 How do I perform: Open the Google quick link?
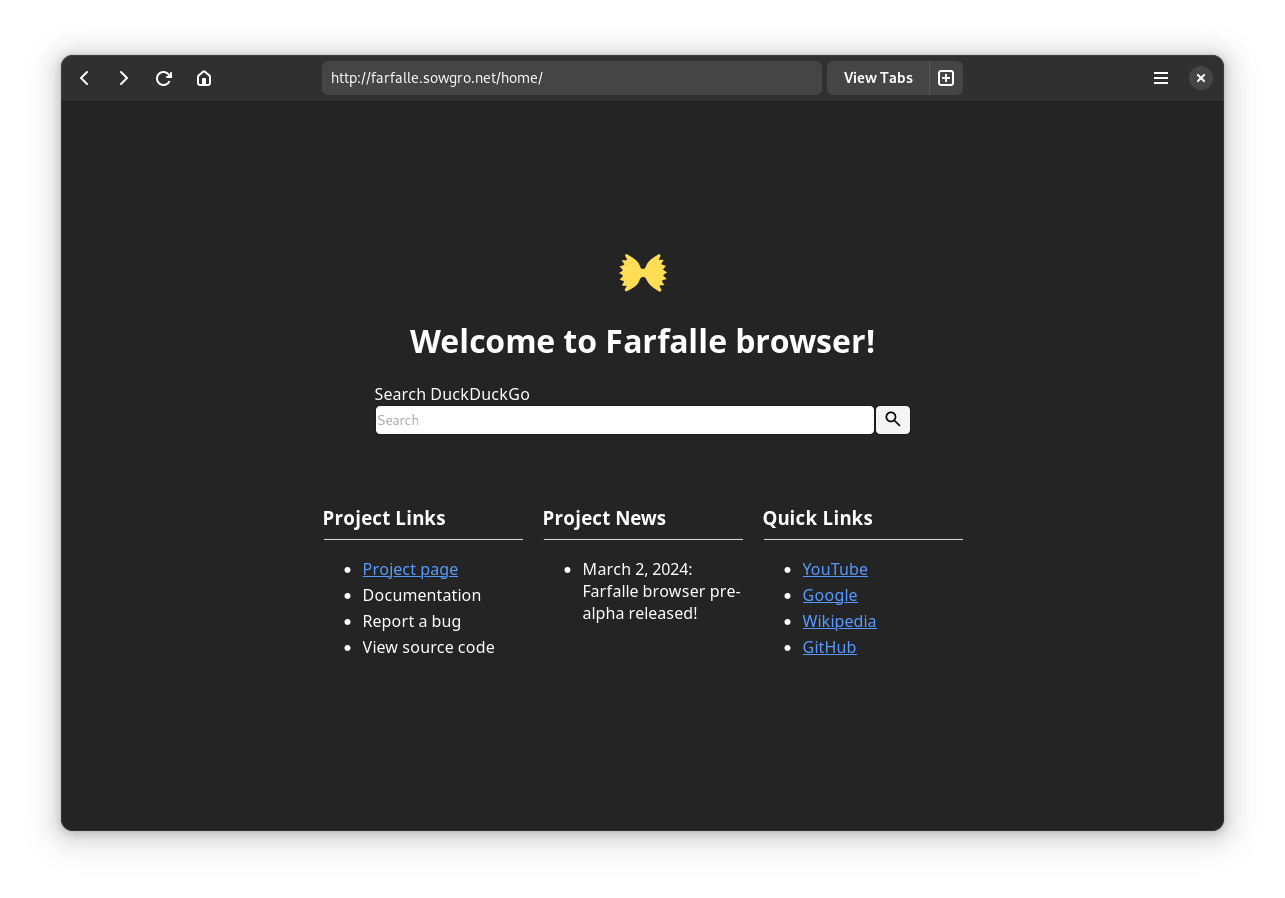pos(830,595)
